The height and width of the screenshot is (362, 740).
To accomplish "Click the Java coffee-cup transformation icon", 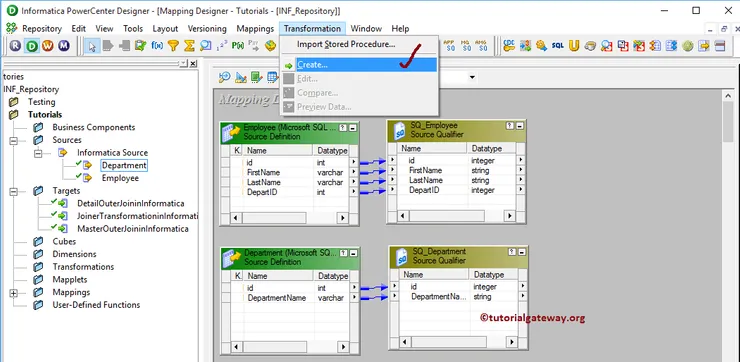I will tap(590, 46).
